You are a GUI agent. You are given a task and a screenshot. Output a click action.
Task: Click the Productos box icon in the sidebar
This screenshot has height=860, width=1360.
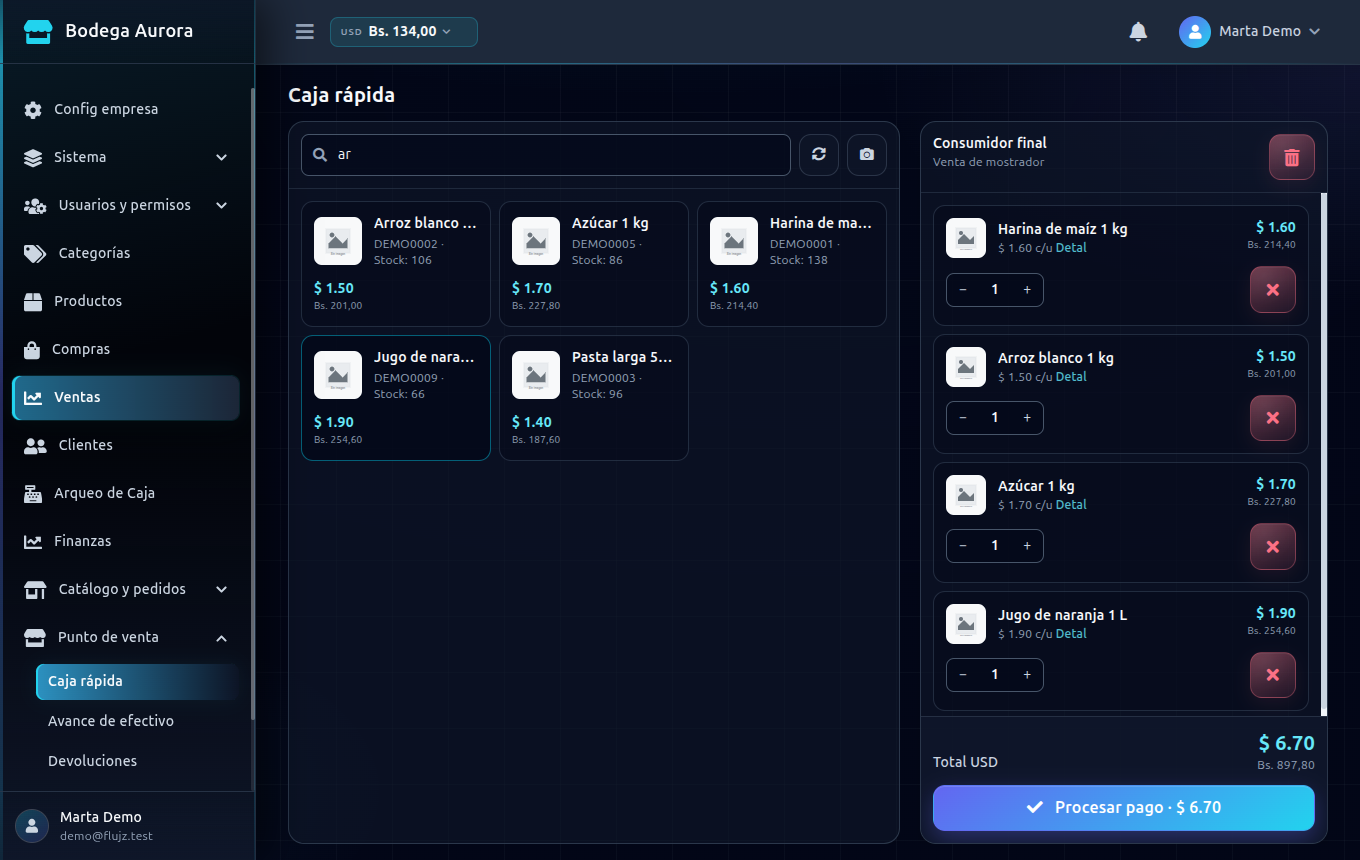(x=34, y=302)
